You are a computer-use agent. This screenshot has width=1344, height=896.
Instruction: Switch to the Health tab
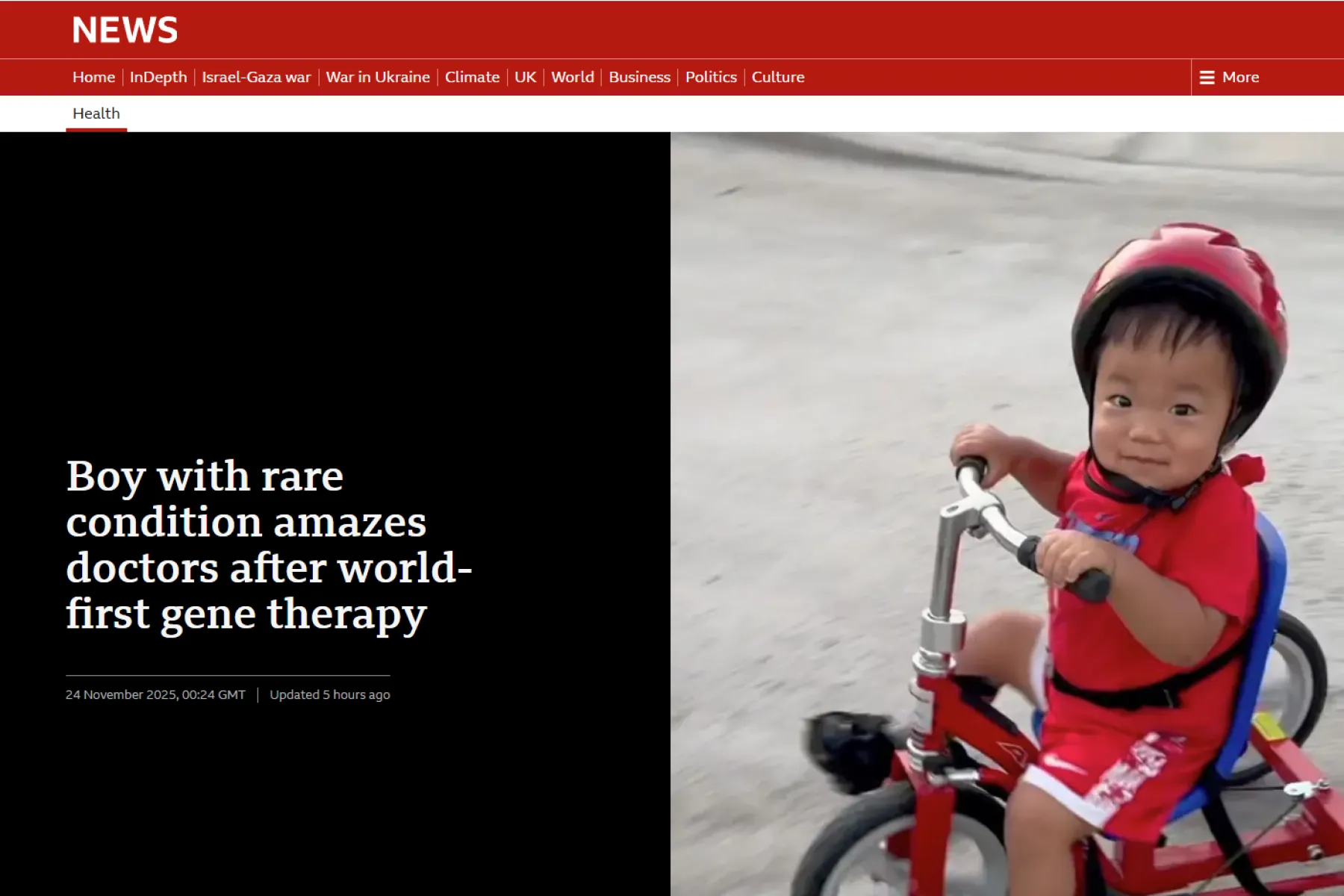pyautogui.click(x=96, y=113)
